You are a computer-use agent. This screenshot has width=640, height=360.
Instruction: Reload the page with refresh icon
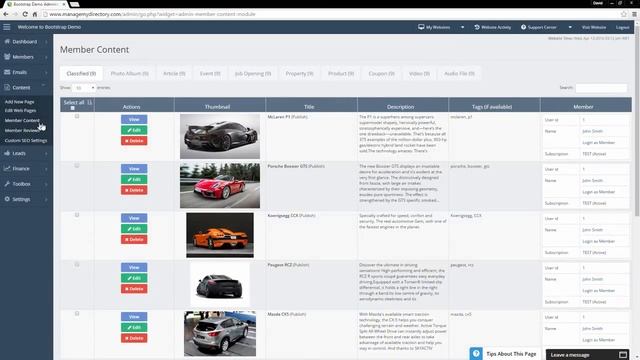pyautogui.click(x=25, y=14)
